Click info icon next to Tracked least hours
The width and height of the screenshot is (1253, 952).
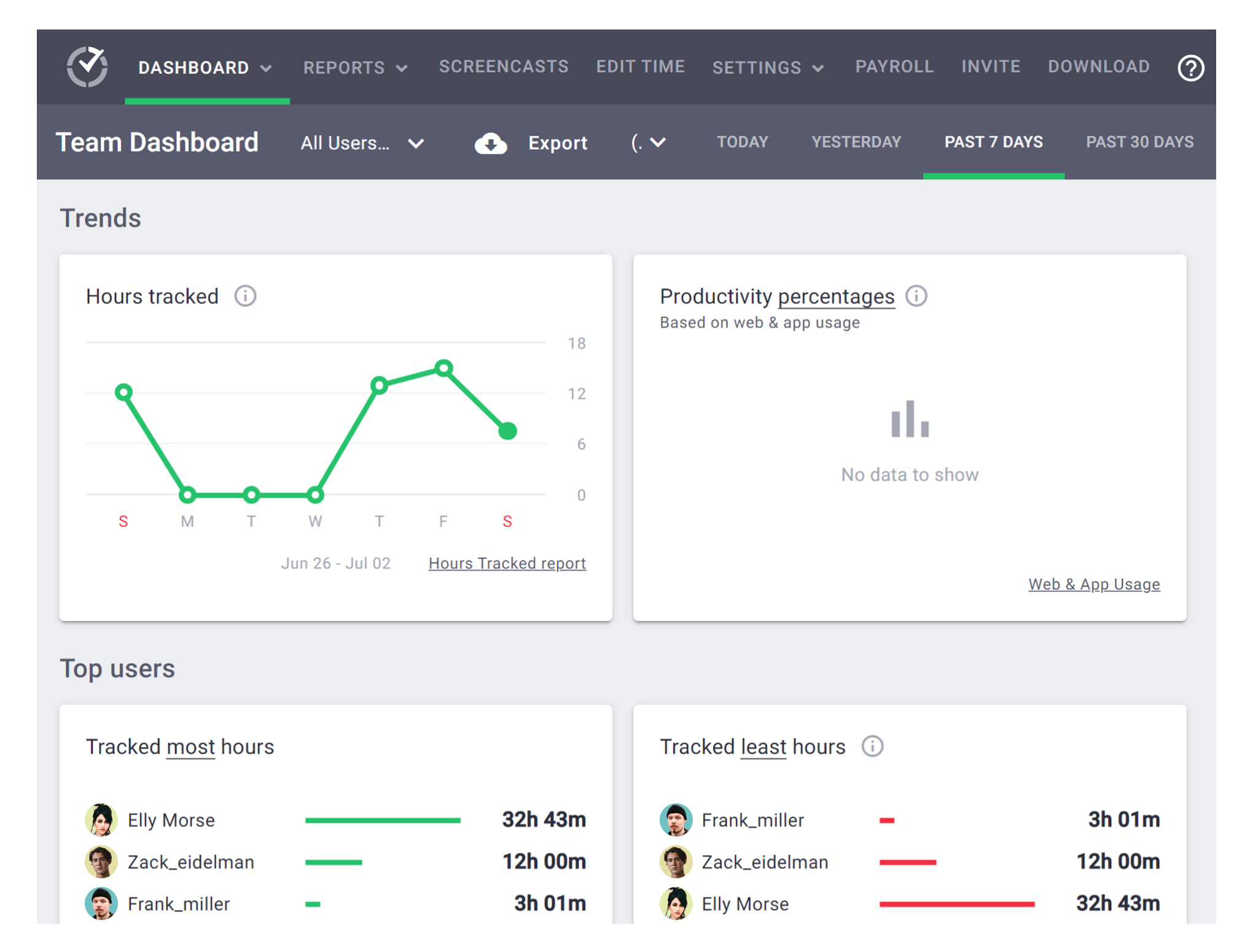(x=872, y=746)
